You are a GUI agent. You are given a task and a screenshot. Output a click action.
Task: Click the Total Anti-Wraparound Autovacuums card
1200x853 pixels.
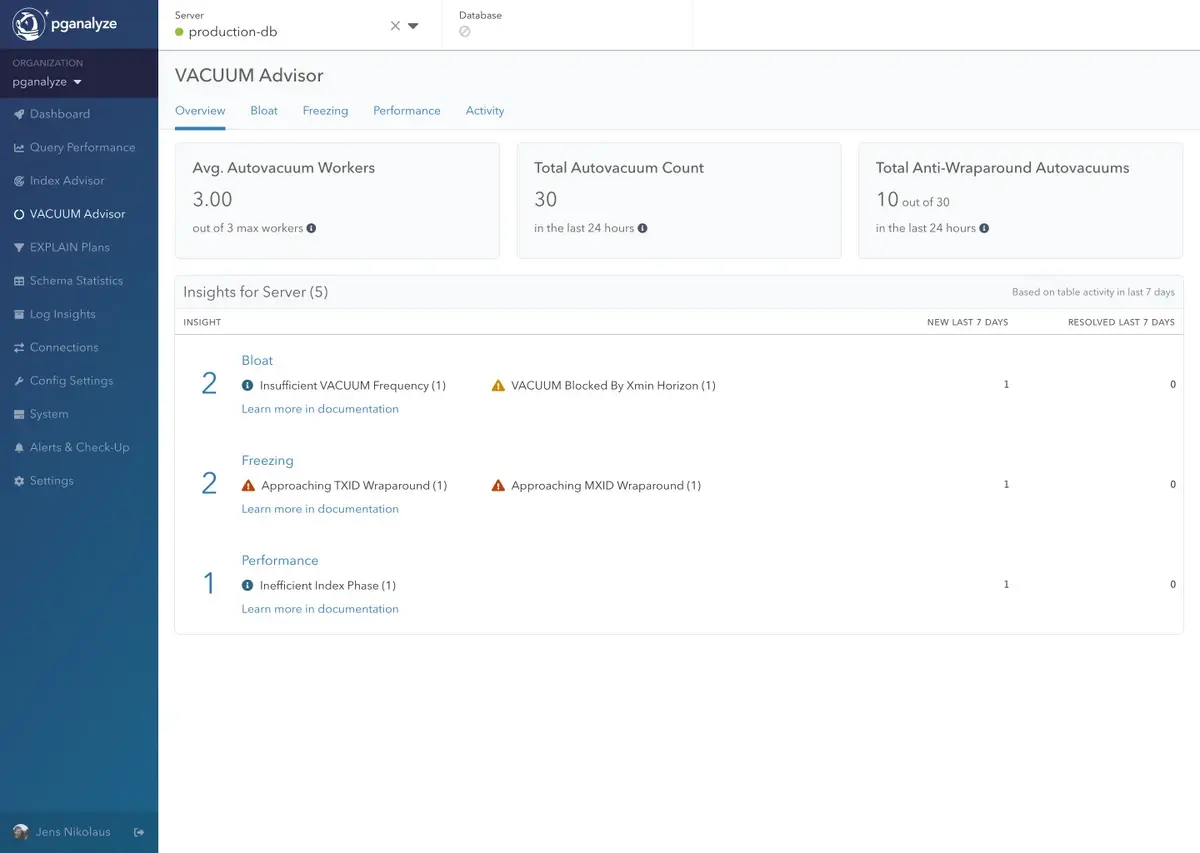click(1021, 201)
